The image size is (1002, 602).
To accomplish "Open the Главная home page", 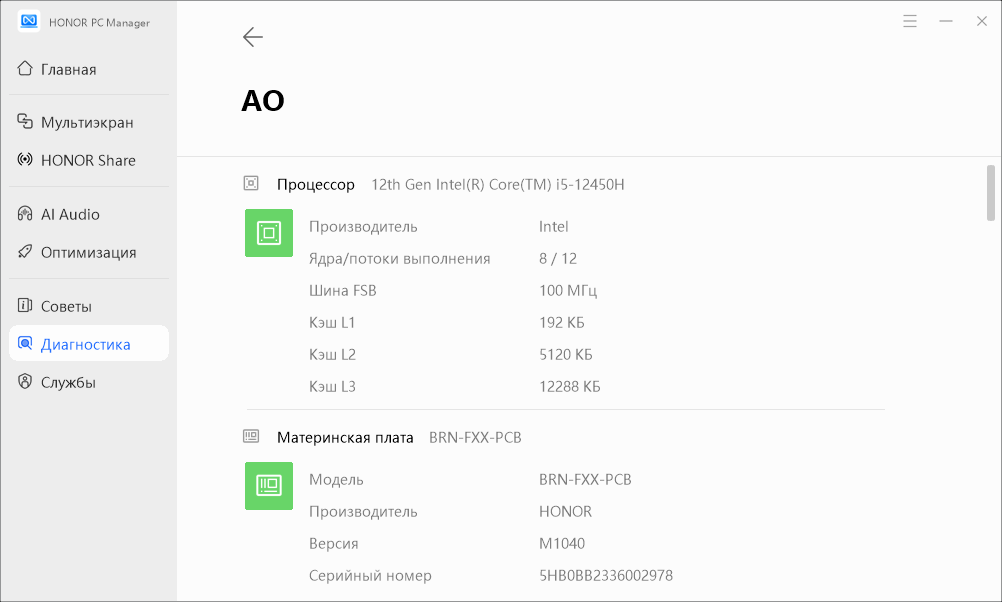I will (x=68, y=69).
